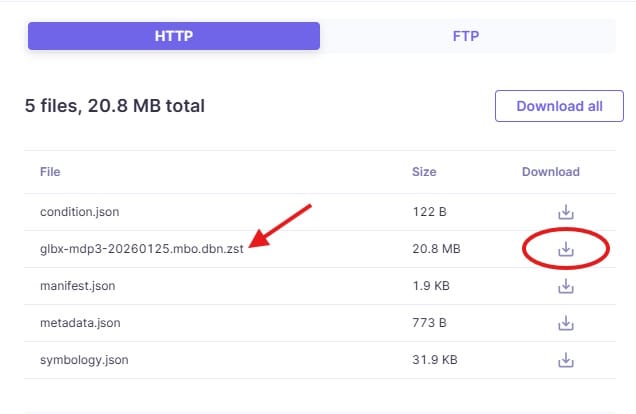Click the "5 files, 20.8 MB total" summary
The image size is (636, 414).
point(115,105)
